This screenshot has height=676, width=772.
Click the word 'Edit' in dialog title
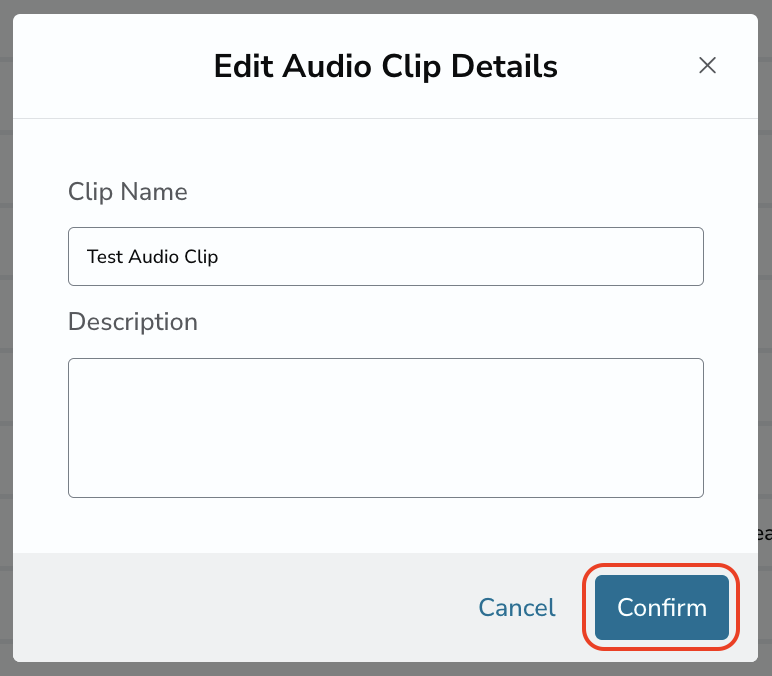(x=243, y=66)
